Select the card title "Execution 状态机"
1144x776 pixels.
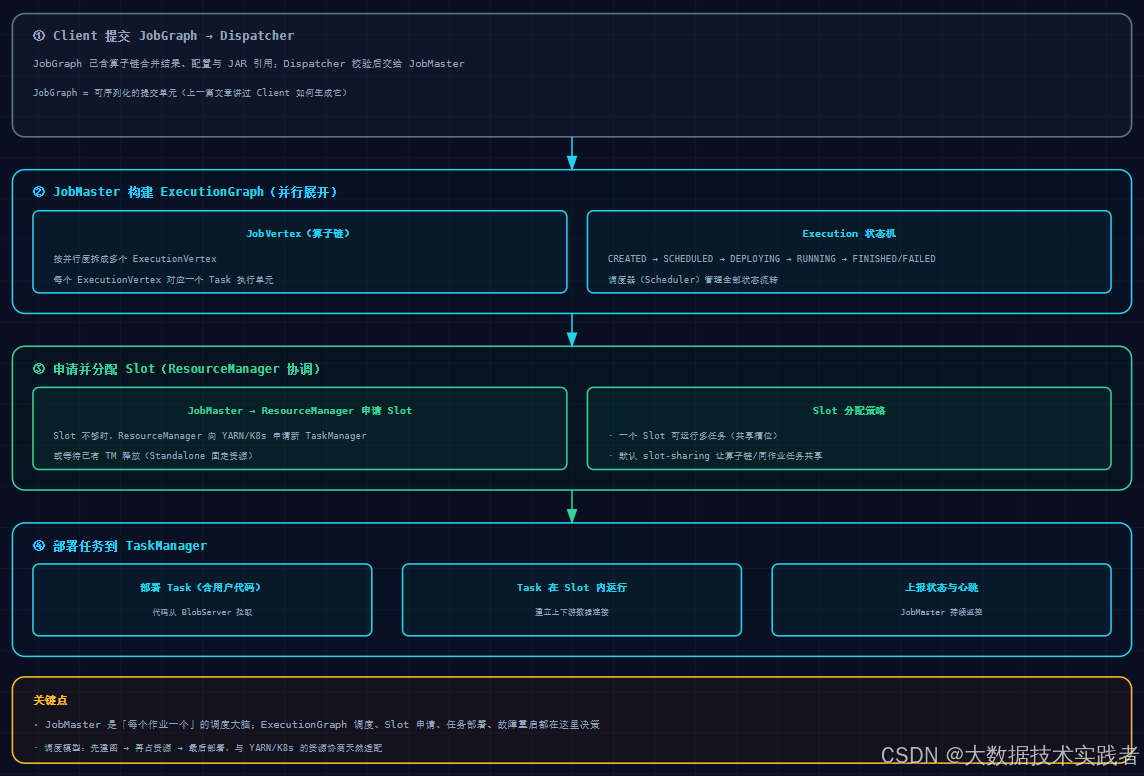tap(849, 233)
